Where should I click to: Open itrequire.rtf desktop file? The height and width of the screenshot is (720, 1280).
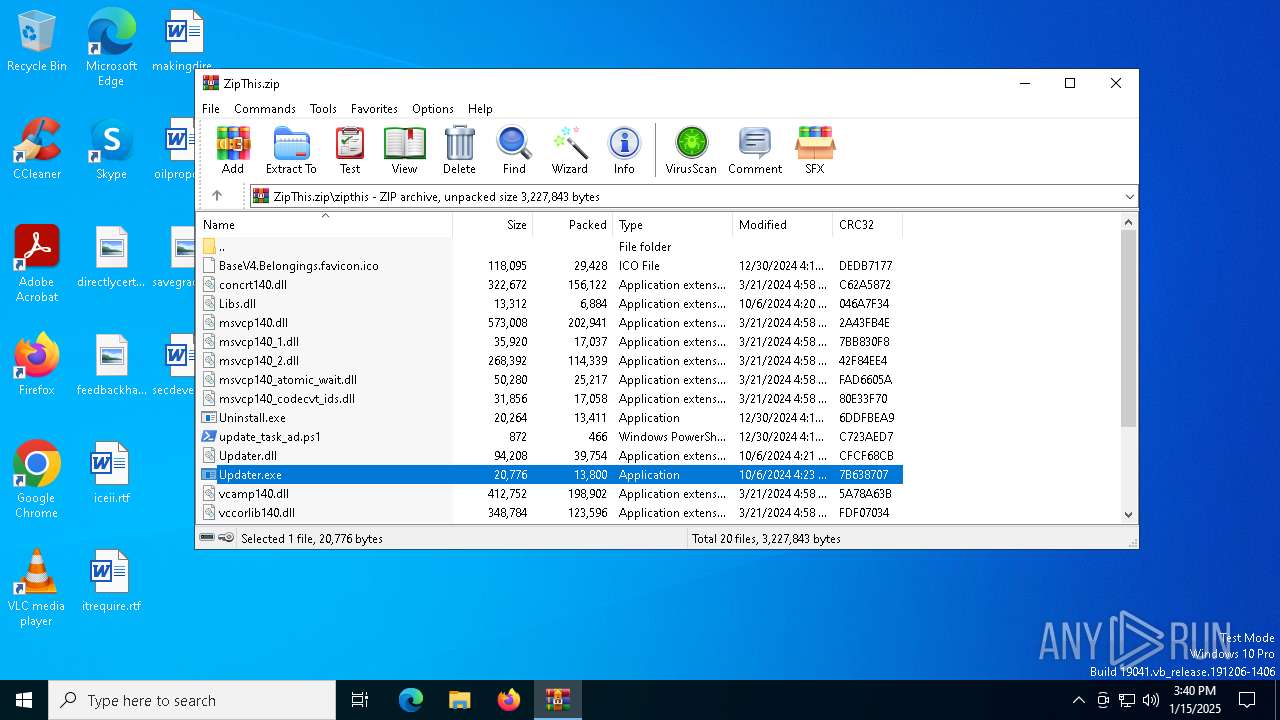(111, 581)
